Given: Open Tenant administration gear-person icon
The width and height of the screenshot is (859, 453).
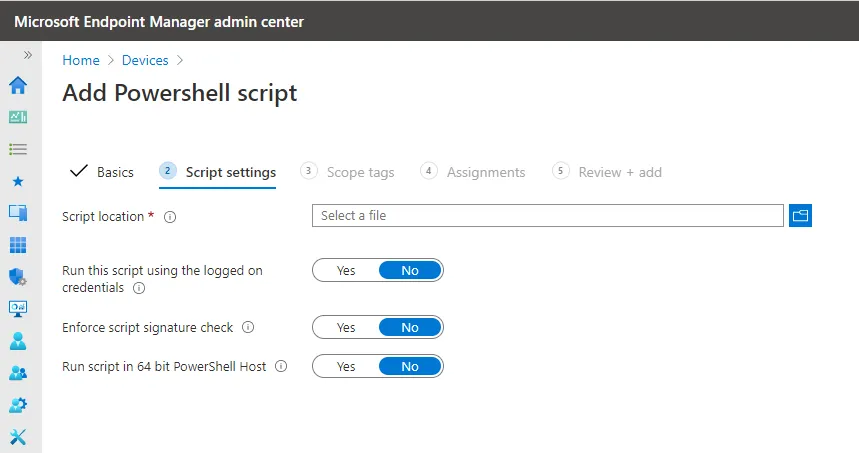Looking at the screenshot, I should [x=18, y=405].
